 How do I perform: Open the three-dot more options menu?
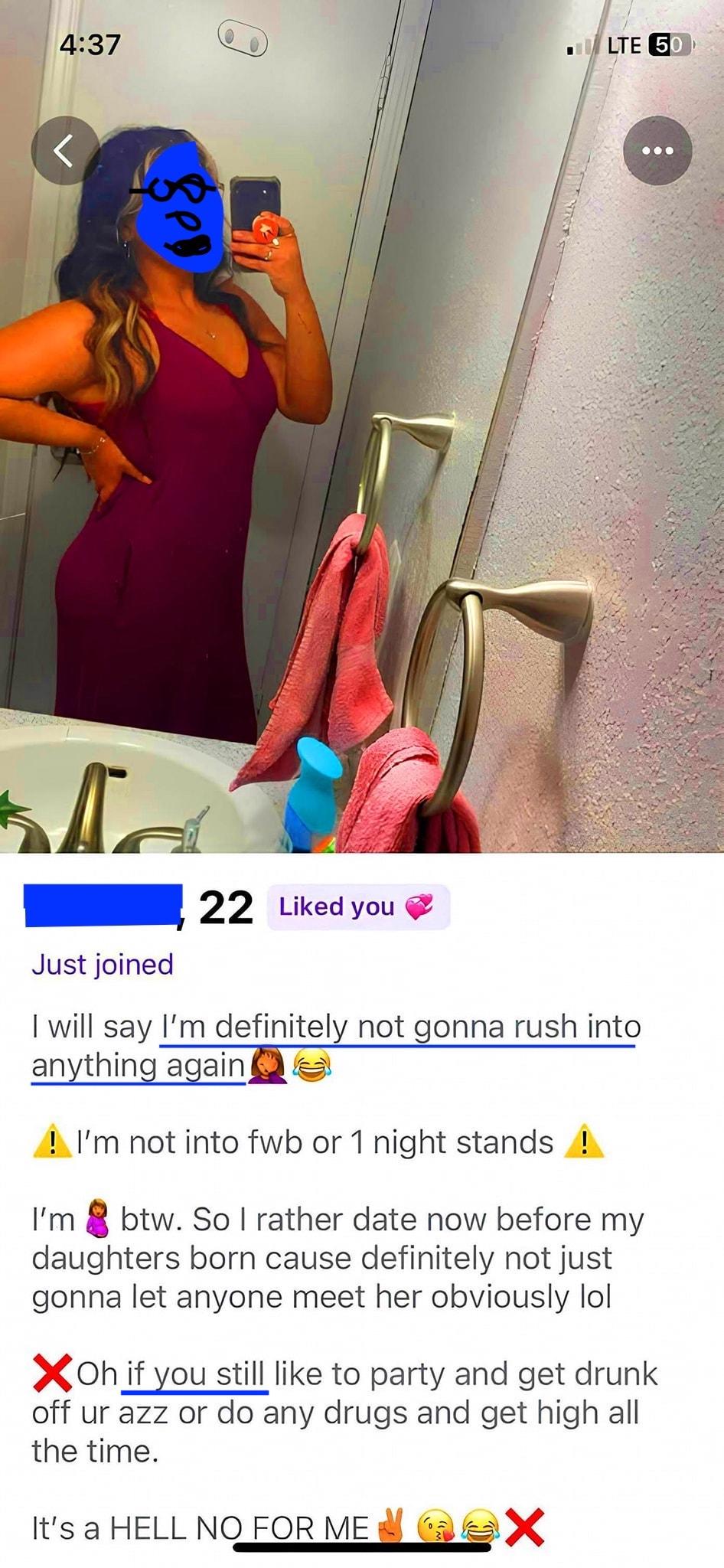657,150
